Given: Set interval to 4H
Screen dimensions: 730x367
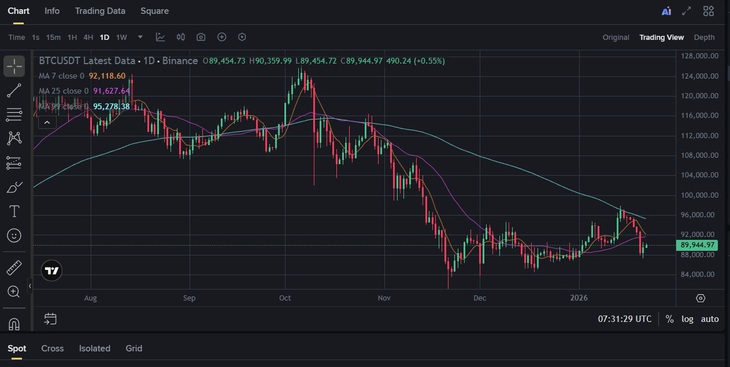Looking at the screenshot, I should point(88,37).
